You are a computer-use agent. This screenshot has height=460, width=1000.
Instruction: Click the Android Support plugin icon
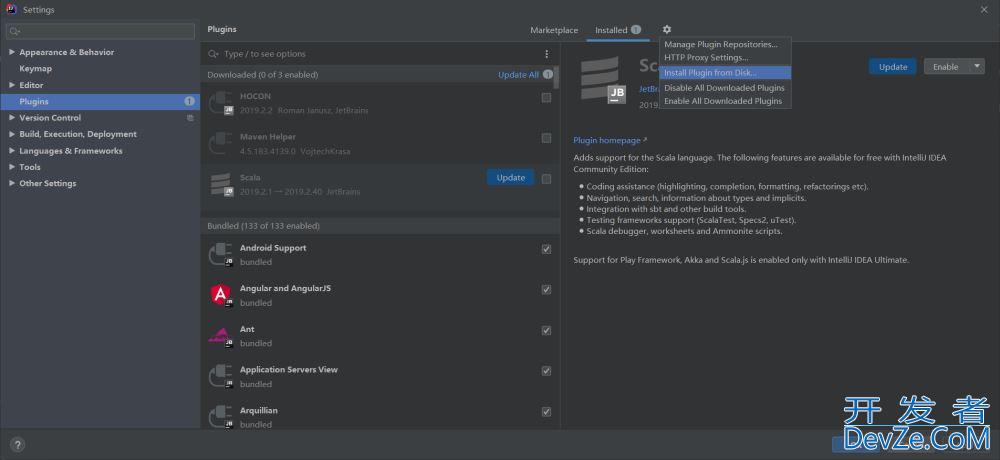pyautogui.click(x=221, y=255)
